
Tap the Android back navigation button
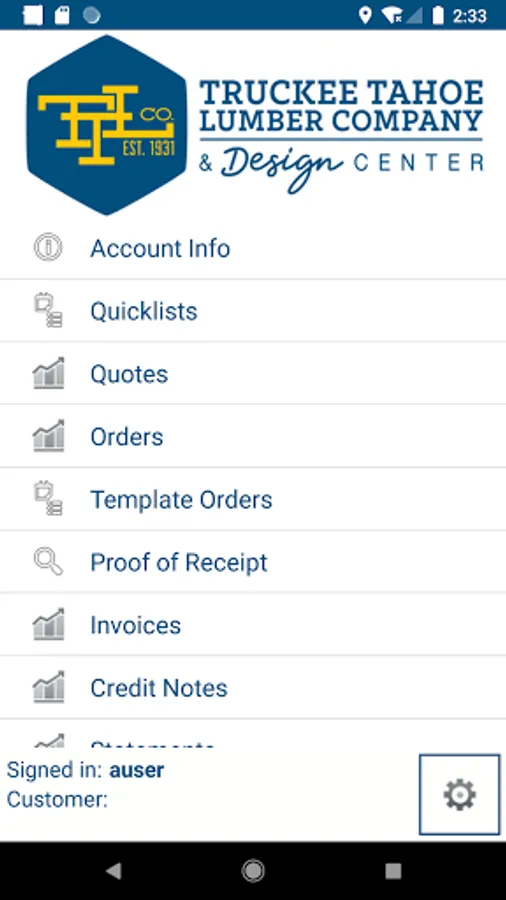tap(114, 871)
